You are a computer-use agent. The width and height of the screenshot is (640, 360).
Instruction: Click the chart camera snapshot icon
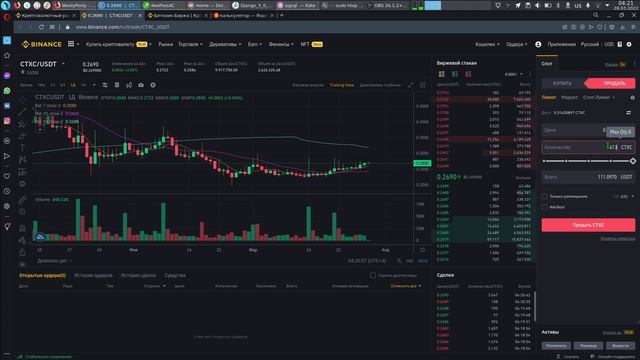click(141, 85)
